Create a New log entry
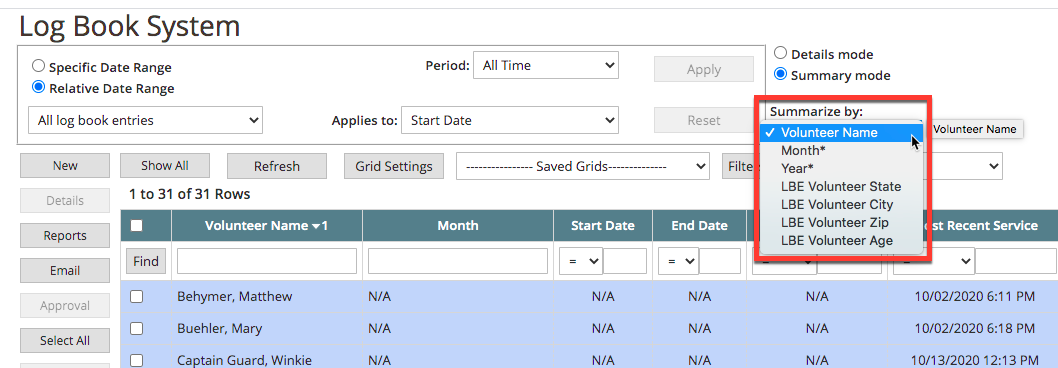The image size is (1058, 368). coord(65,165)
